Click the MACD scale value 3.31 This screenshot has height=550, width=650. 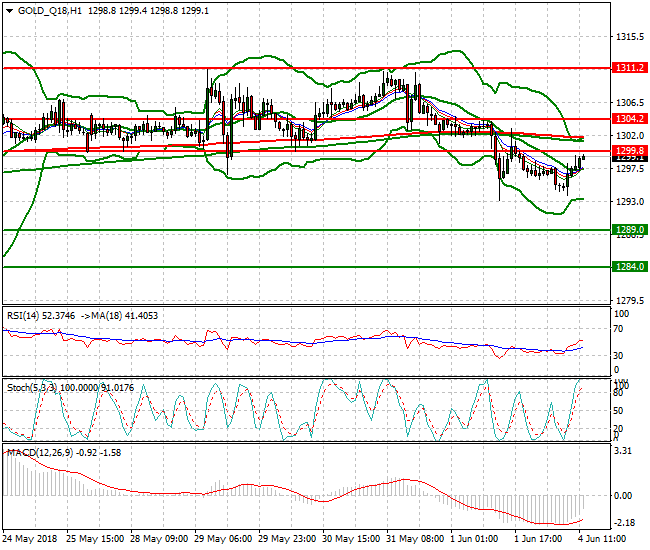(x=623, y=451)
